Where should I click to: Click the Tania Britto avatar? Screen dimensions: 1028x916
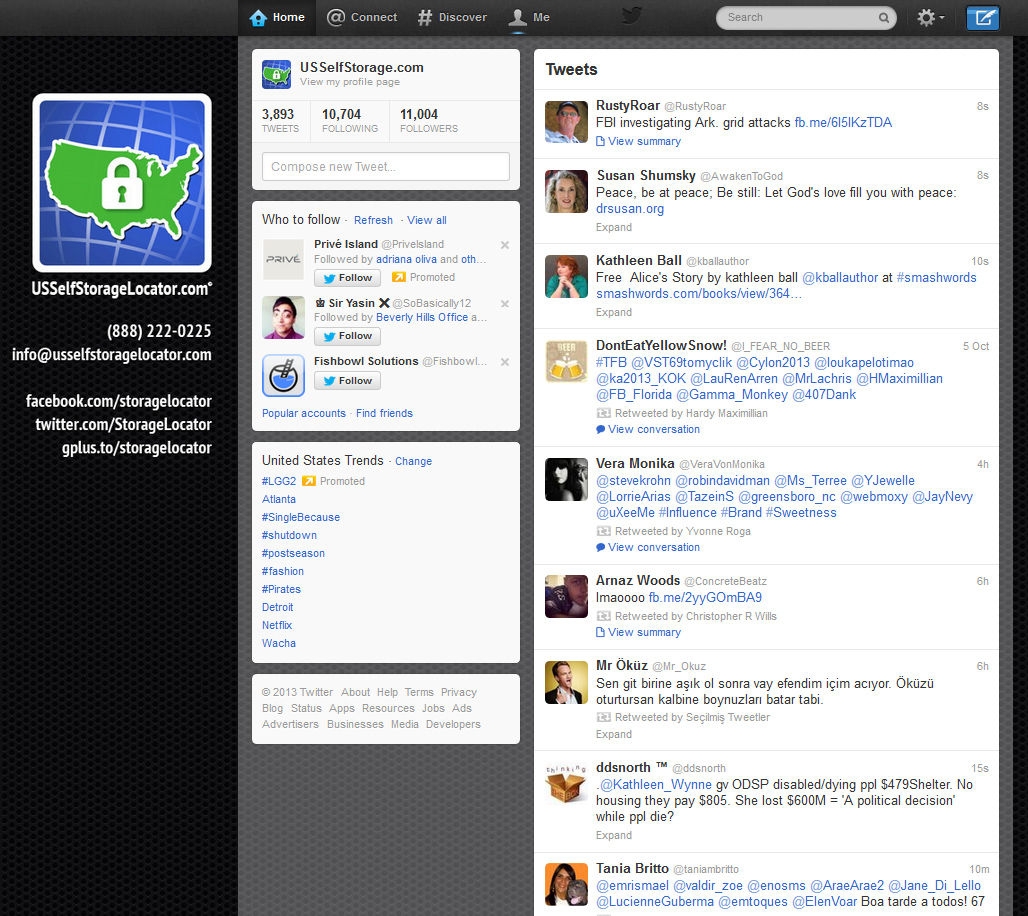point(566,885)
